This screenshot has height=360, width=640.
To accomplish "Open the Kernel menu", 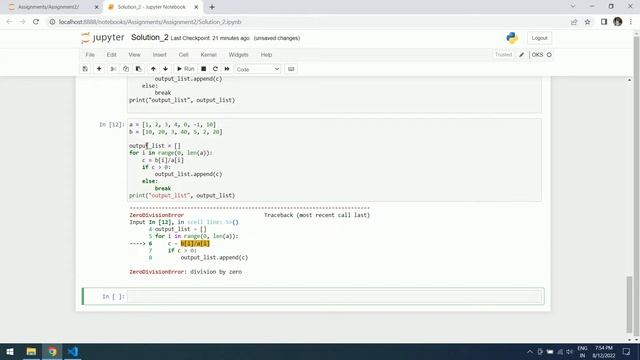I will coord(208,55).
